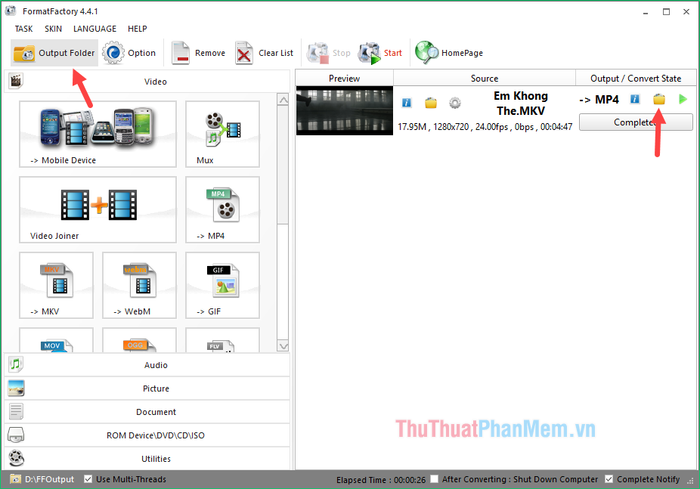Choose the Video Joiner tool
The height and width of the screenshot is (489, 700).
(97, 210)
